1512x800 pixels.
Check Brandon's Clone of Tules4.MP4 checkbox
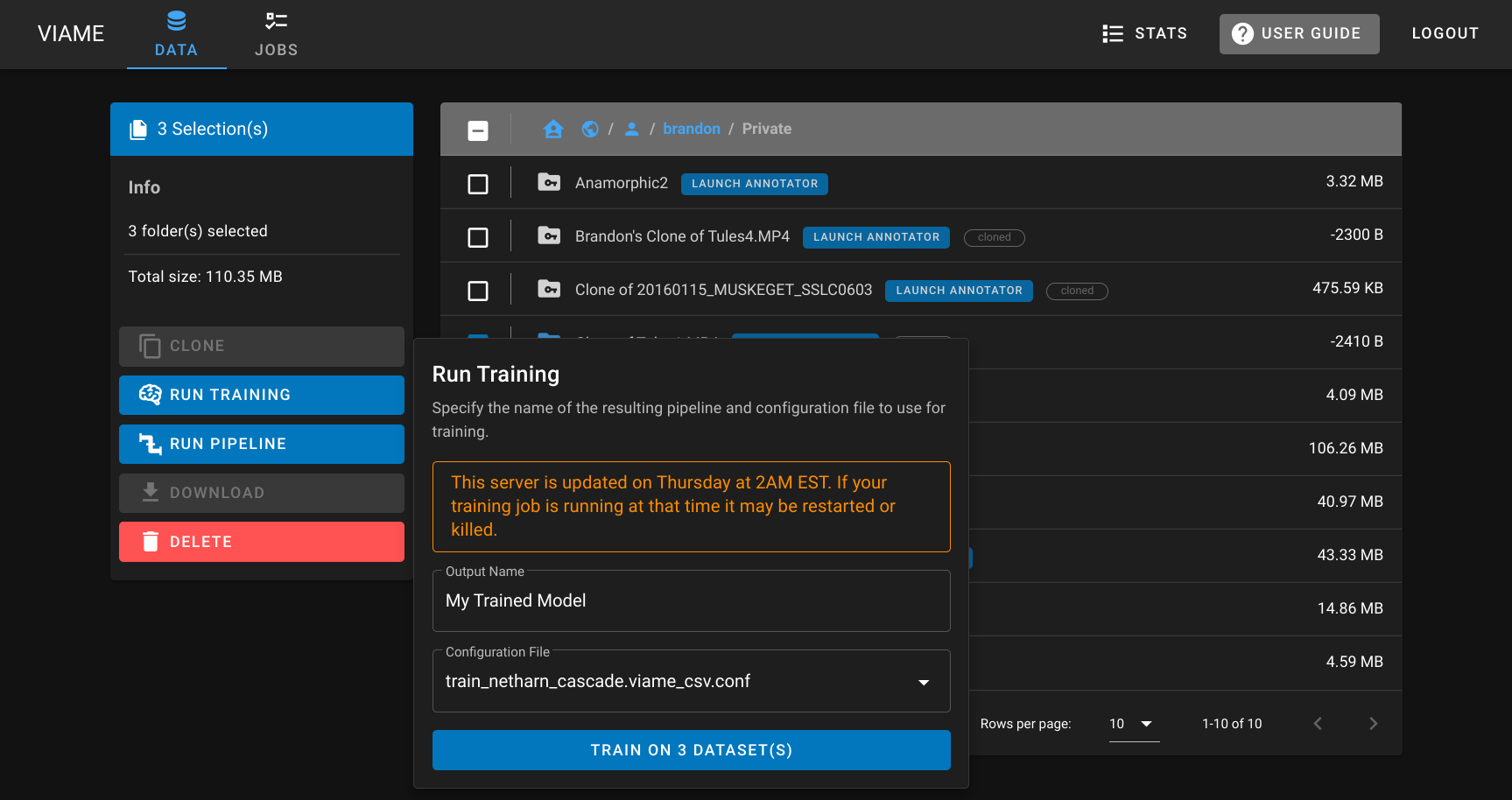point(478,237)
